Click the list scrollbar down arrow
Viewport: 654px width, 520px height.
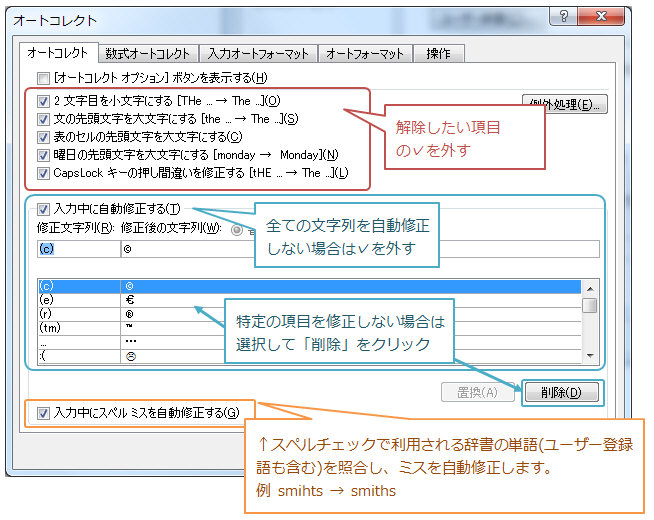[590, 356]
